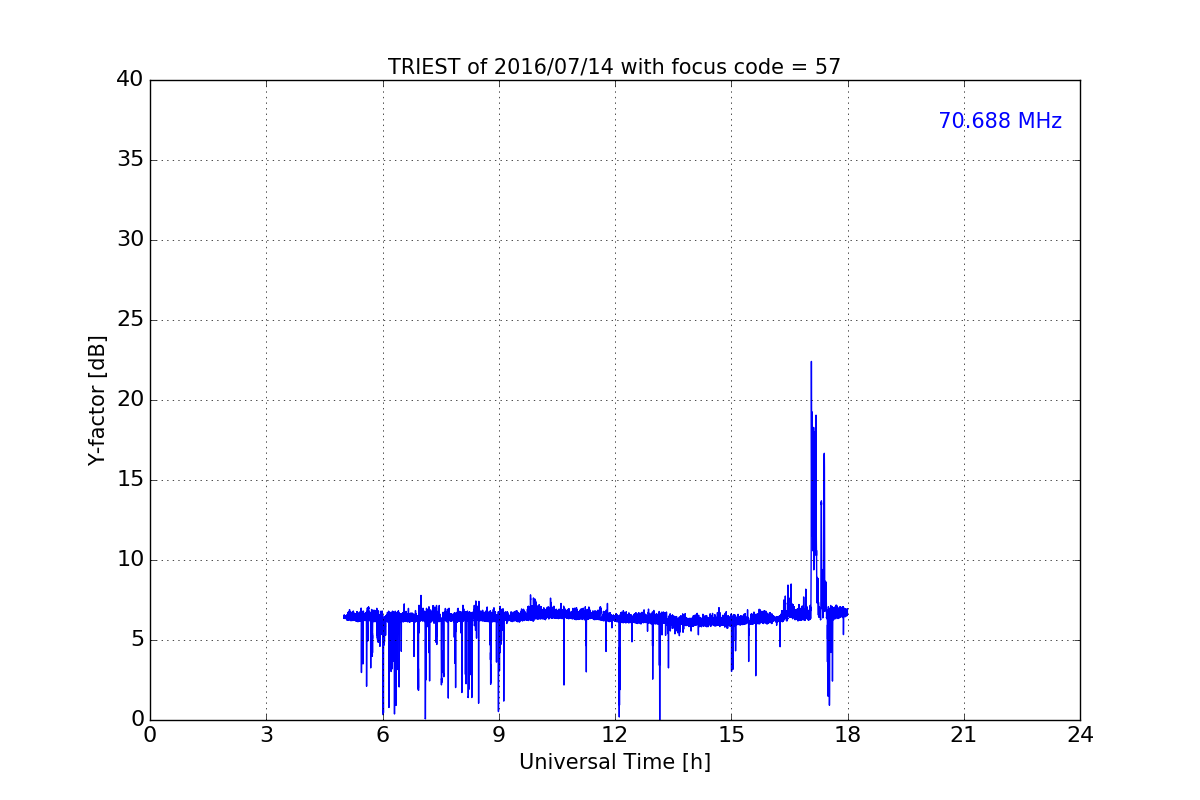Click the y-axis tick label '10'
Image resolution: width=1200 pixels, height=800 pixels.
pyautogui.click(x=130, y=560)
